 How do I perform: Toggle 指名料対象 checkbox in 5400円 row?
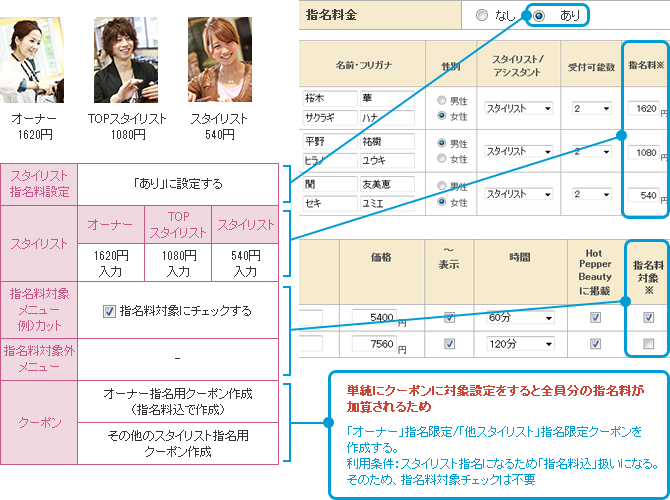[649, 318]
